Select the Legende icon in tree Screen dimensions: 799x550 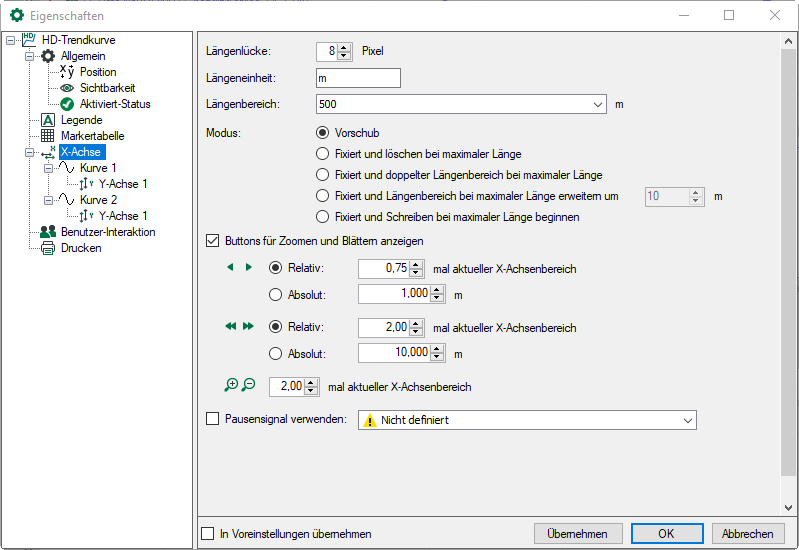[47, 120]
